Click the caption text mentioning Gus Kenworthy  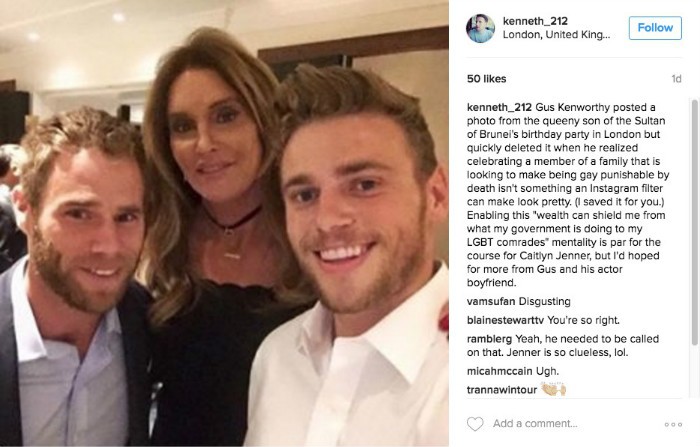point(568,195)
